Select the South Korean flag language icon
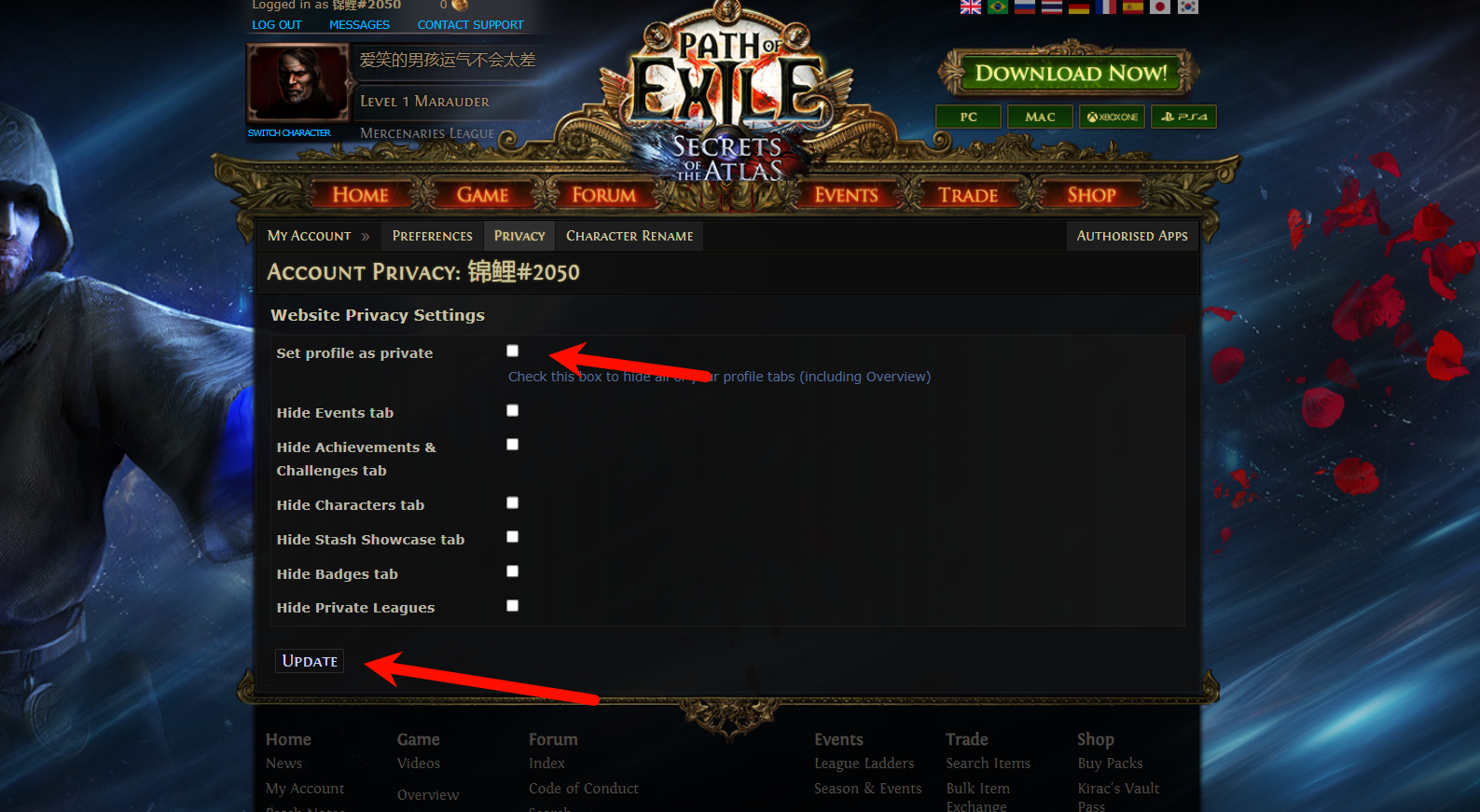 (1187, 7)
